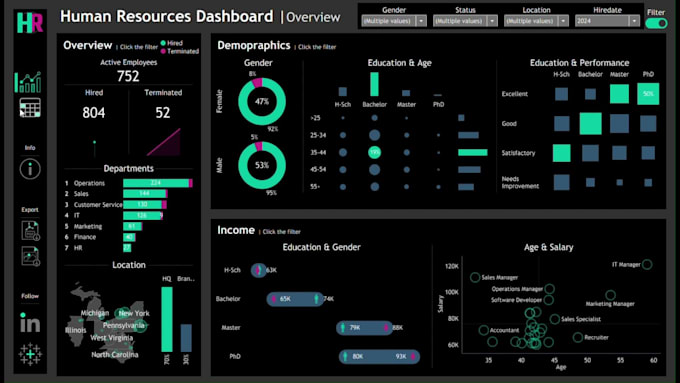Click the Finance department bar
The width and height of the screenshot is (680, 383).
click(129, 237)
